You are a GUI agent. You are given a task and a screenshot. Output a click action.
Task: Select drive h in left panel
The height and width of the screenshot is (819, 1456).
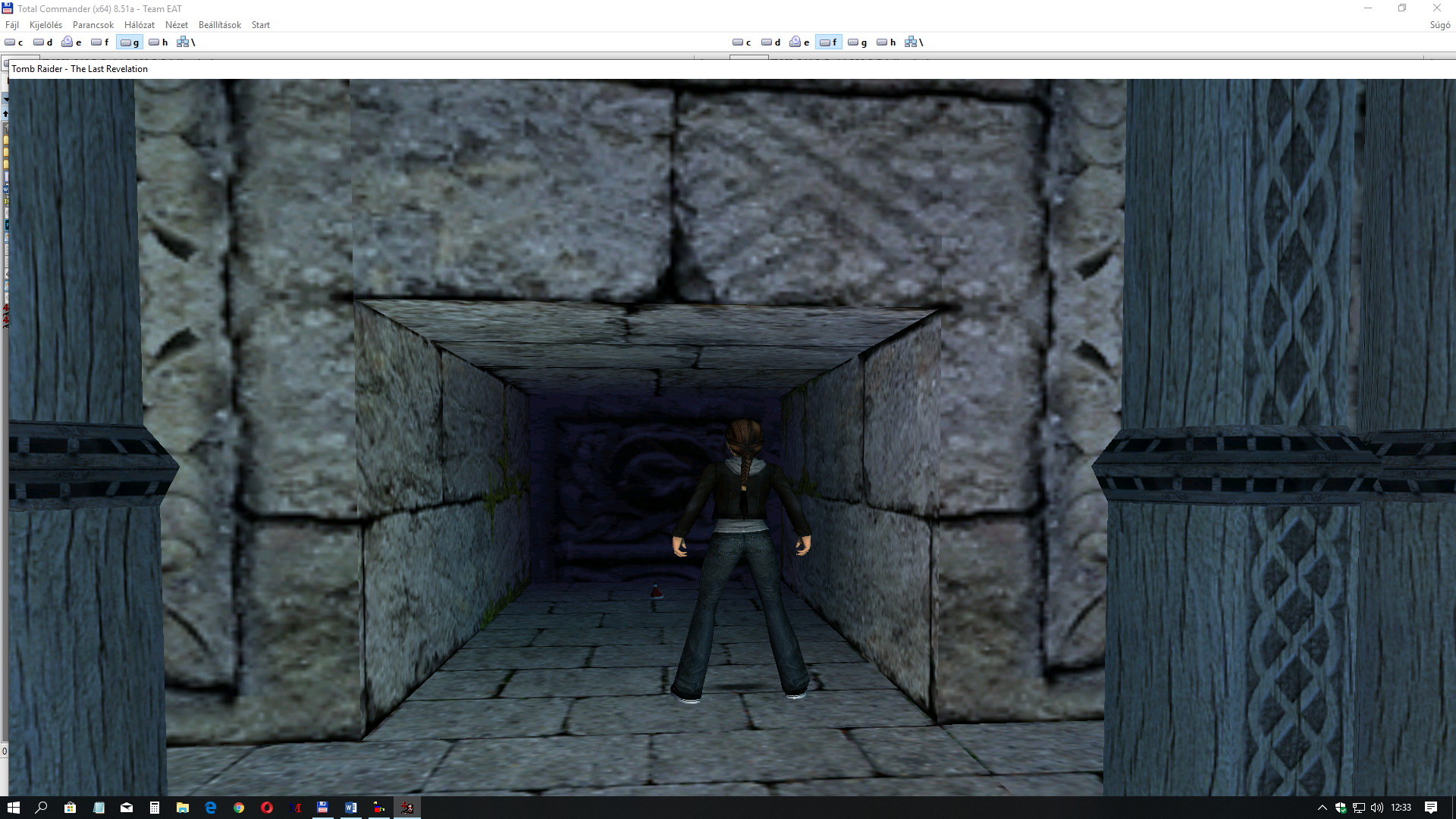158,42
